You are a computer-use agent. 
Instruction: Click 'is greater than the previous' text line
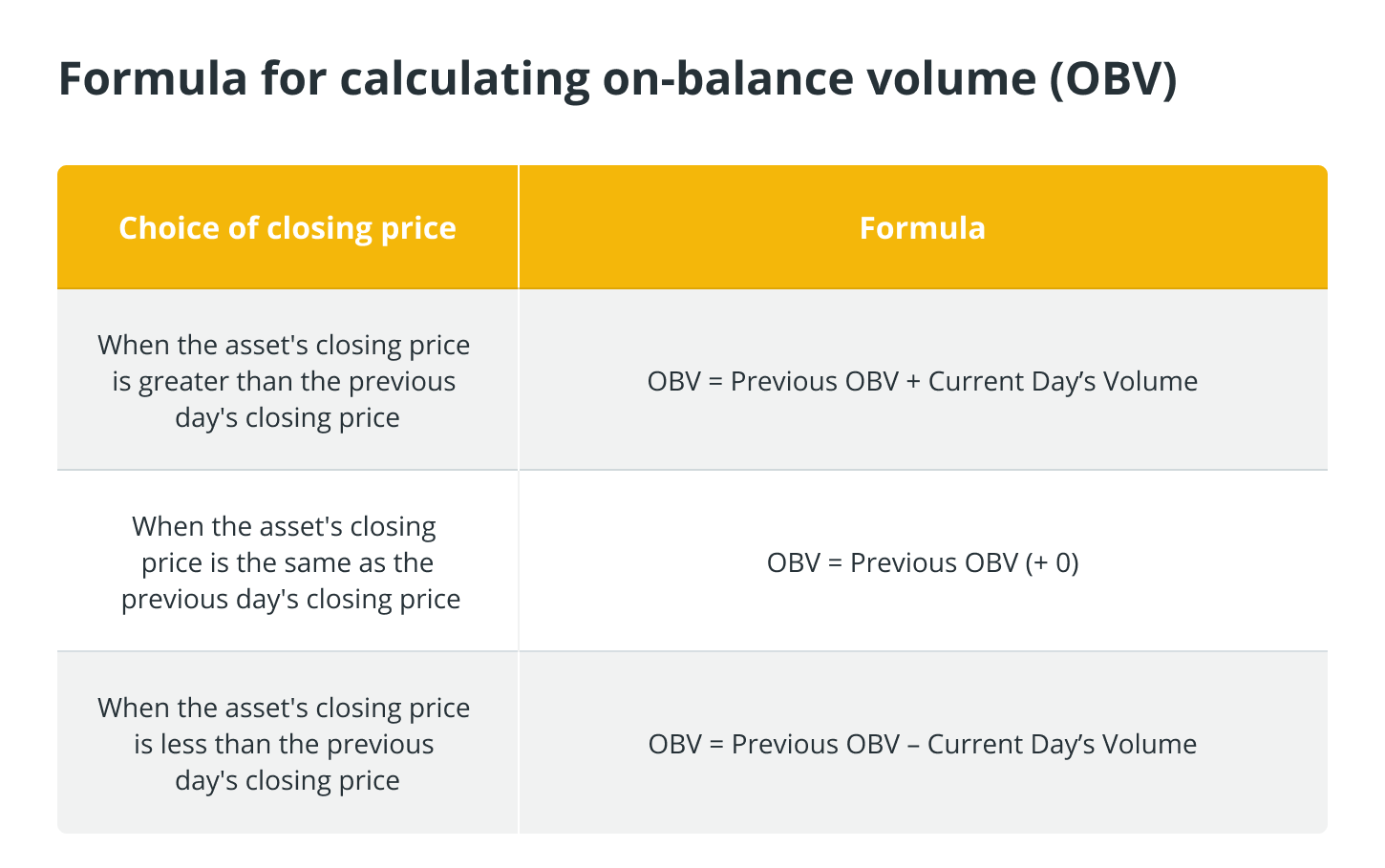click(x=284, y=381)
